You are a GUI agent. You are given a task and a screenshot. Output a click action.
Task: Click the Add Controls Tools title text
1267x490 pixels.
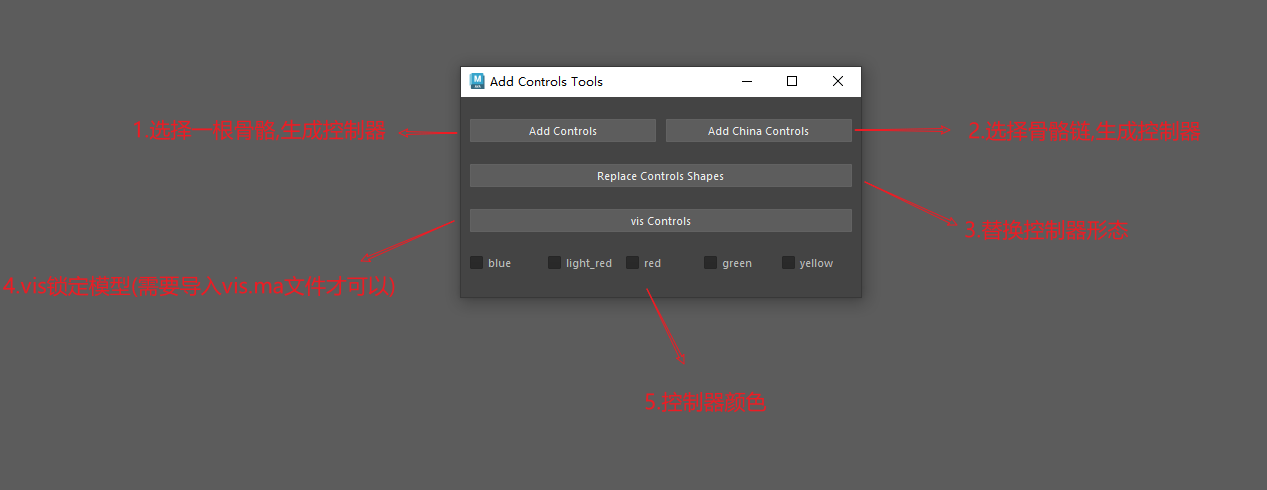tap(546, 82)
